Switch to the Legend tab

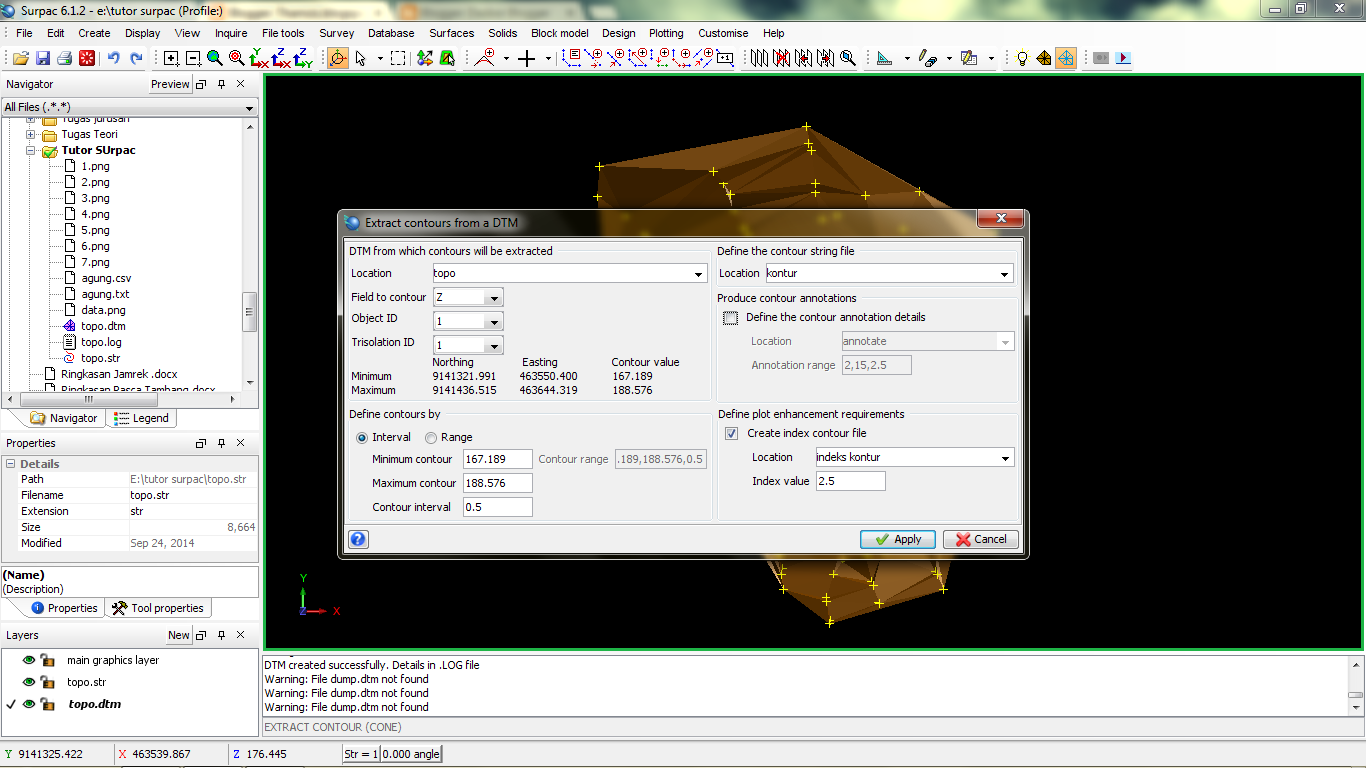coord(141,418)
